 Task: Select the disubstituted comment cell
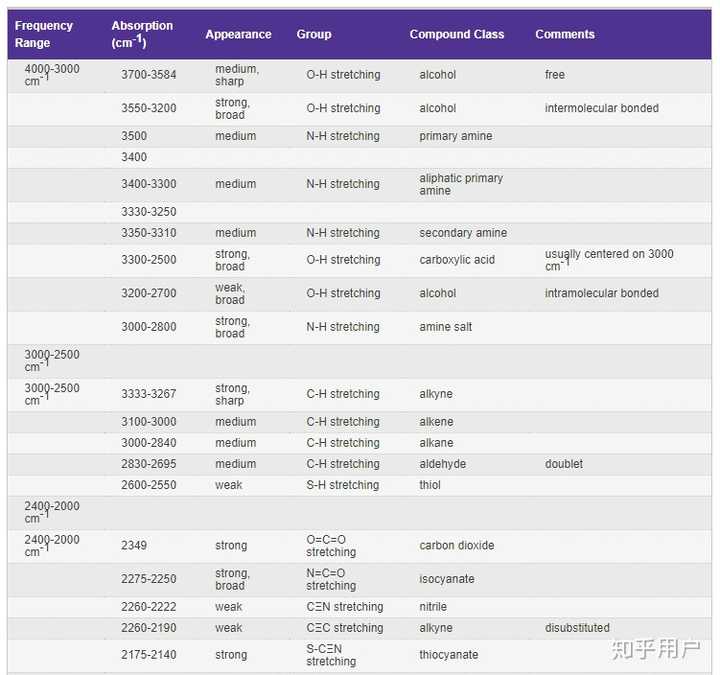[x=577, y=628]
